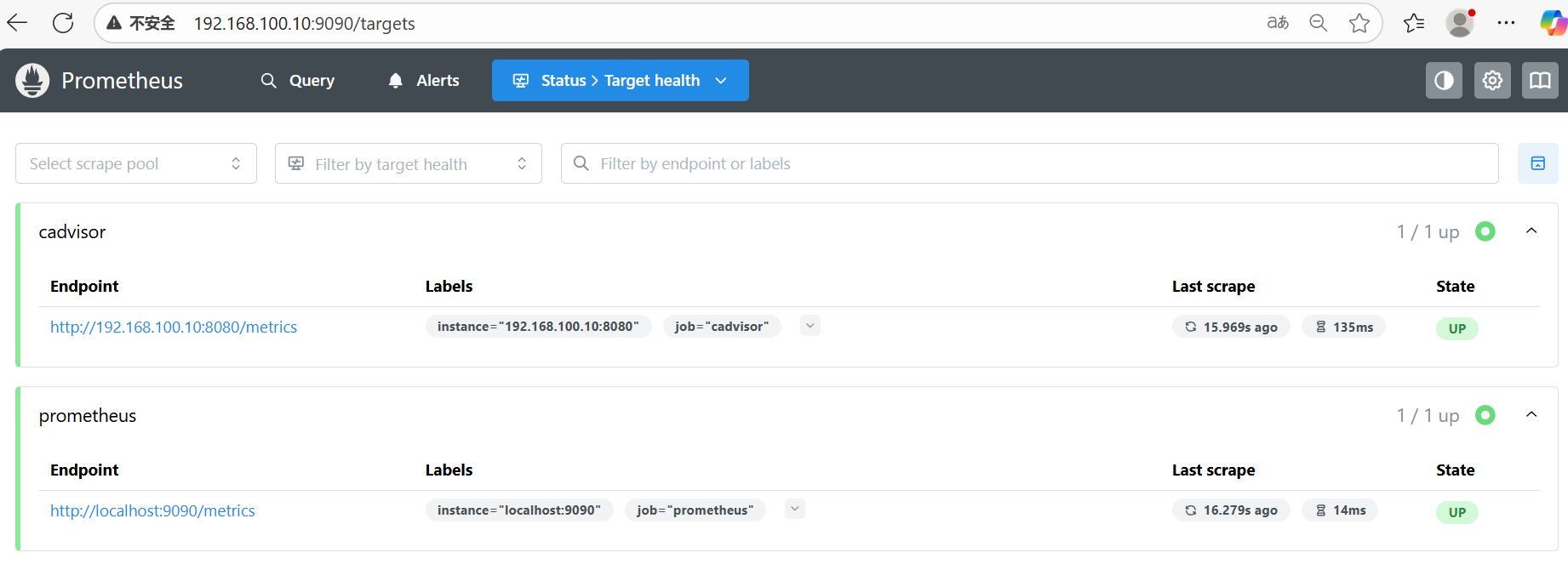Open the http://192.168.100.10:8080/metrics link
Screen dimensions: 1568x564
pyautogui.click(x=174, y=328)
